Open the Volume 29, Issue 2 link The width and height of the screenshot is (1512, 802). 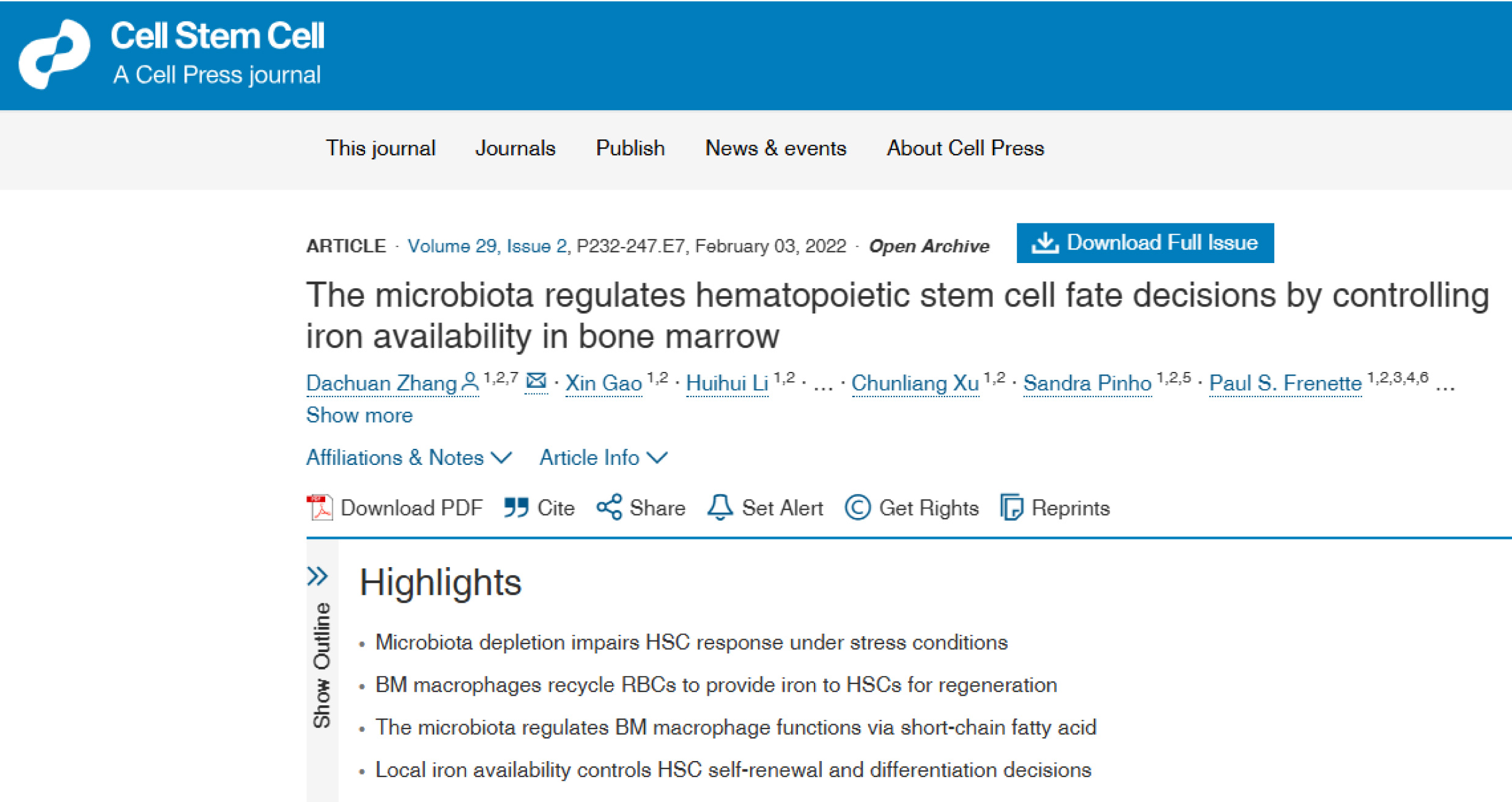487,246
